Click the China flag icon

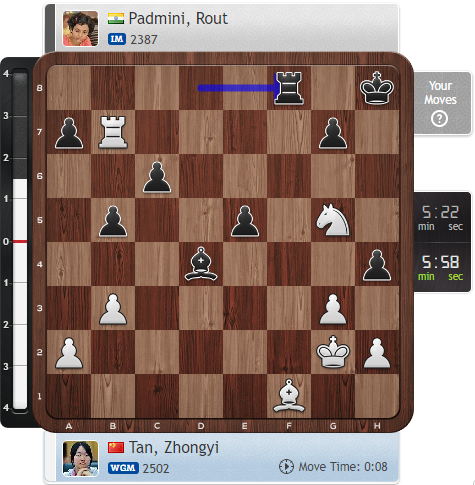(x=116, y=447)
